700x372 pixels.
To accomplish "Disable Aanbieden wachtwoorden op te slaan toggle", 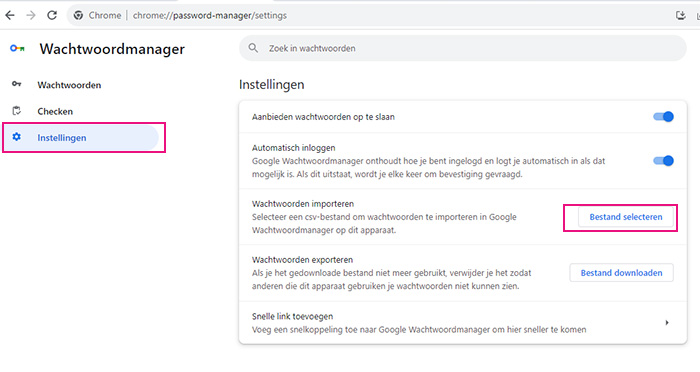I will point(663,117).
